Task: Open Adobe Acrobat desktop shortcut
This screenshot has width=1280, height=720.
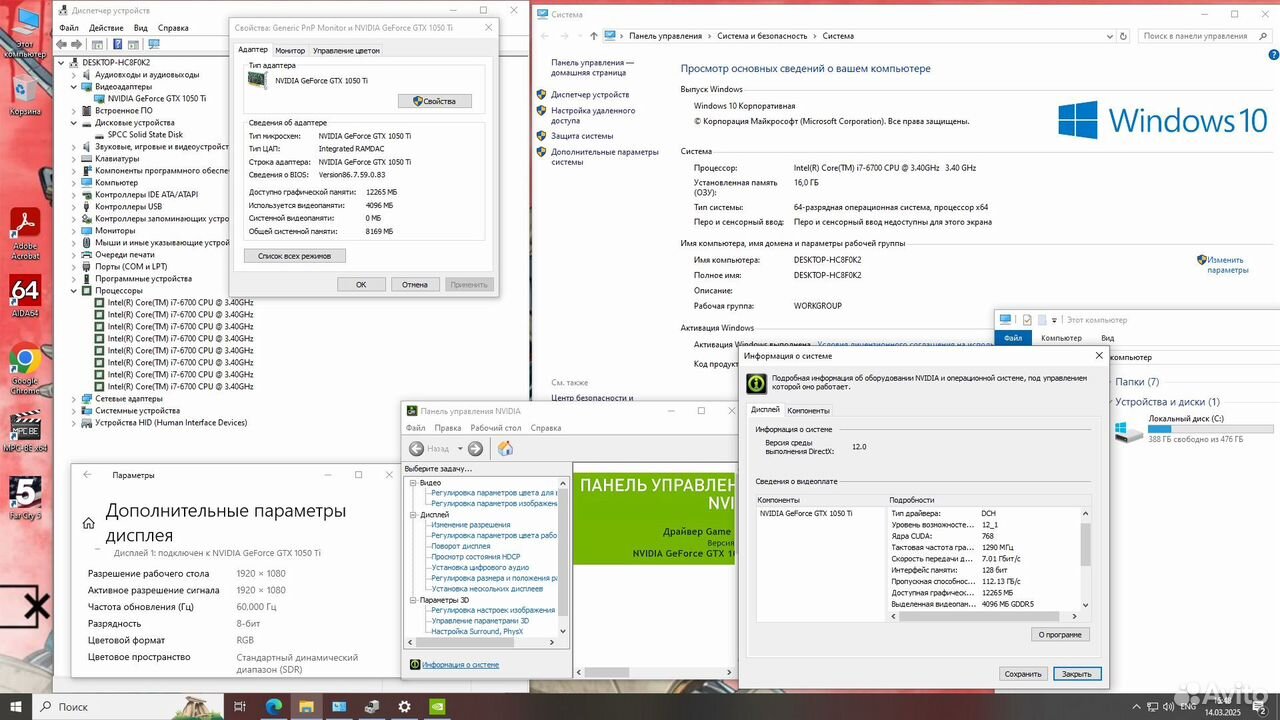Action: click(25, 234)
